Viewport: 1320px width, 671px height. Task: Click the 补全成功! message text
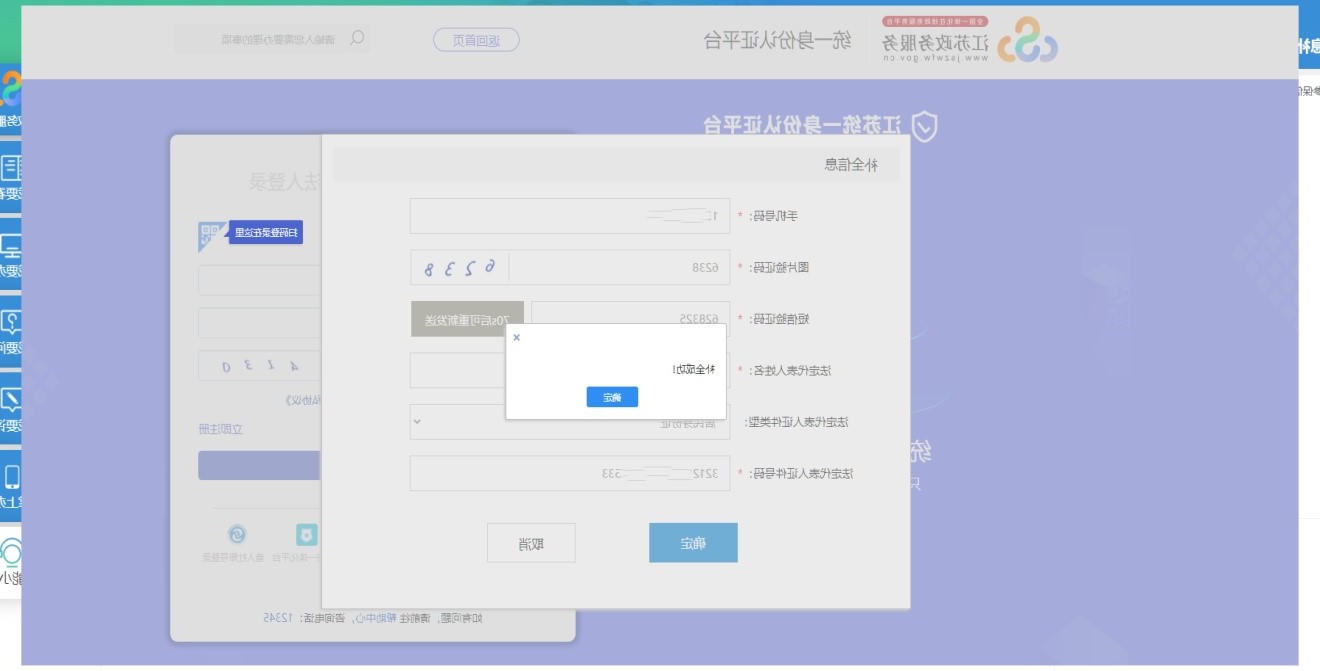pyautogui.click(x=696, y=370)
